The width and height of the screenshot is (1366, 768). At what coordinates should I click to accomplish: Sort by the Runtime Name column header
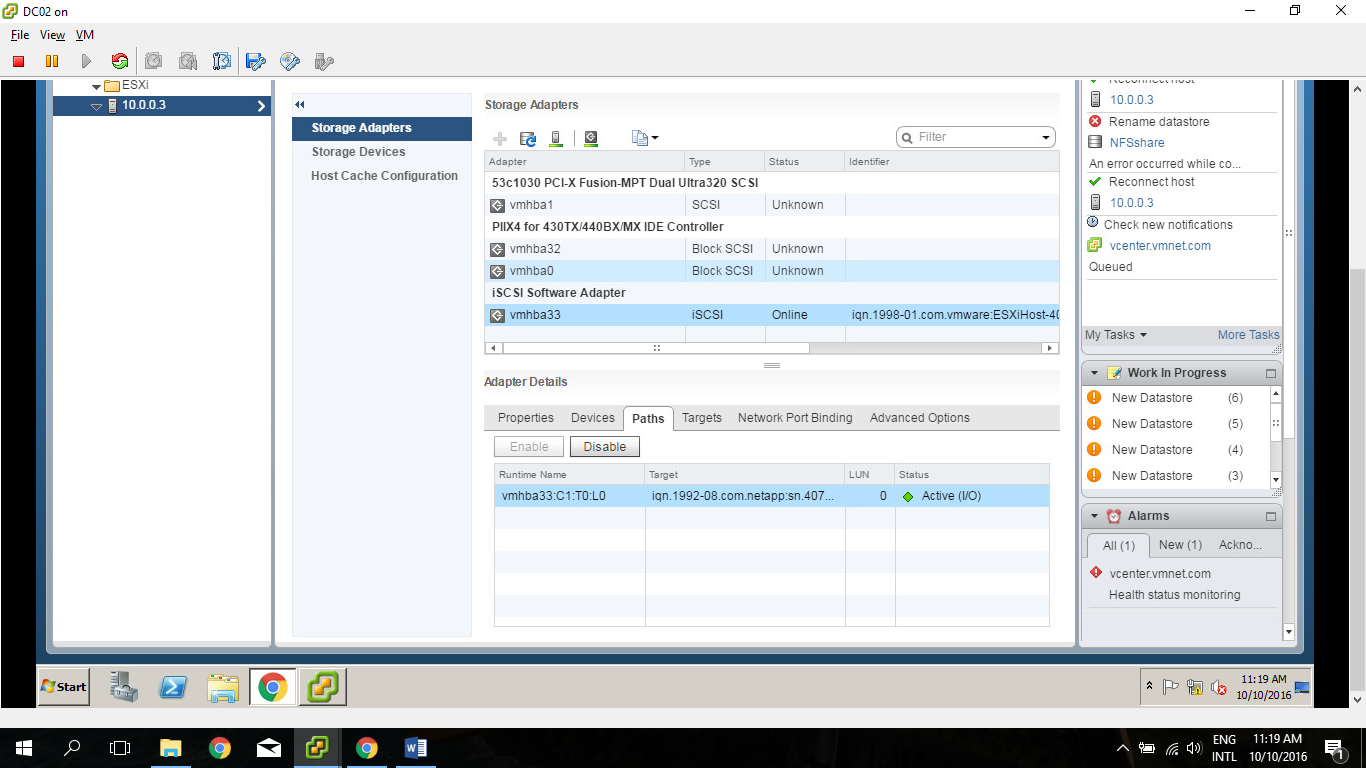pyautogui.click(x=570, y=475)
